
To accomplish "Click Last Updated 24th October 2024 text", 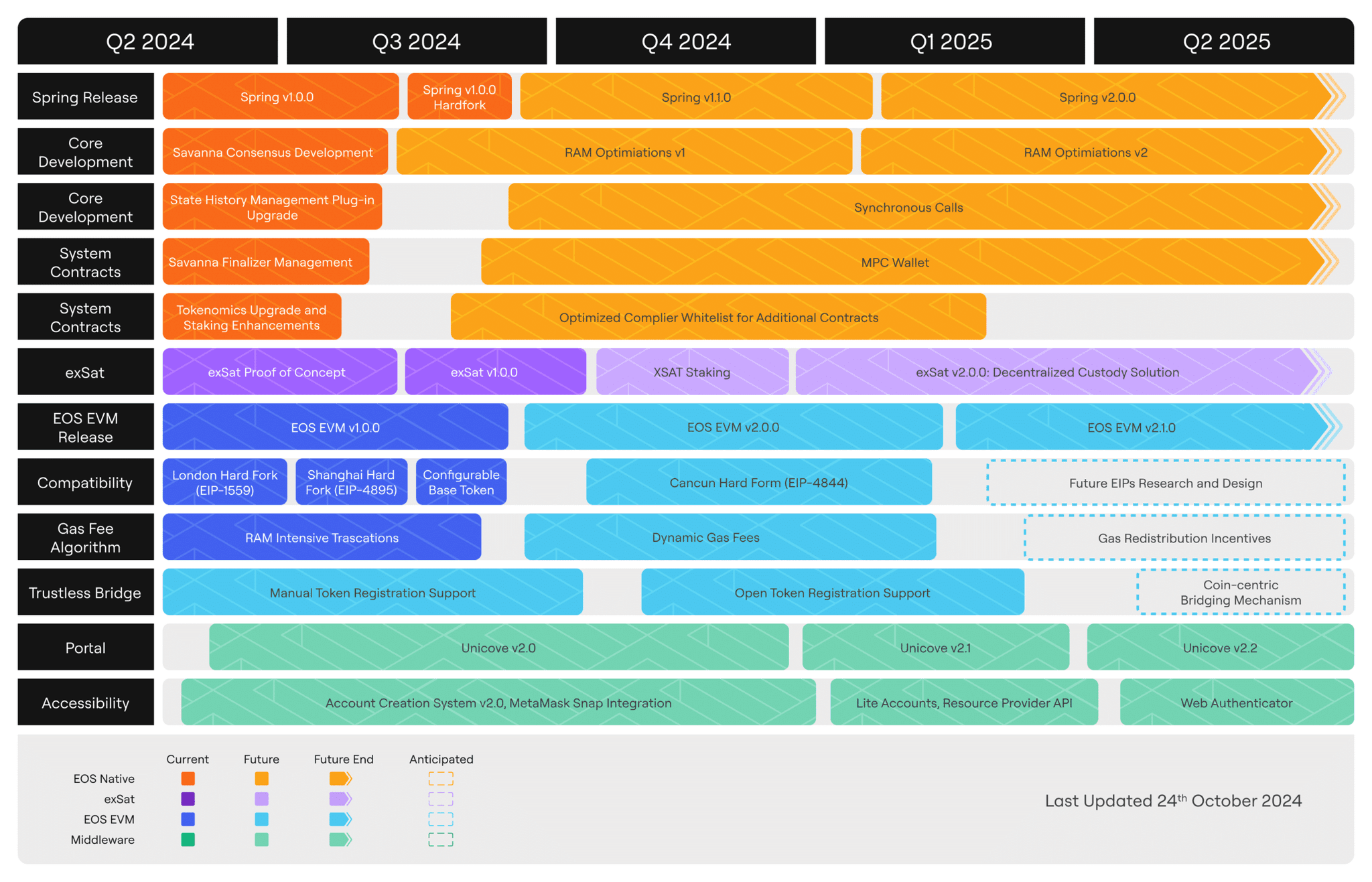I will click(1173, 800).
